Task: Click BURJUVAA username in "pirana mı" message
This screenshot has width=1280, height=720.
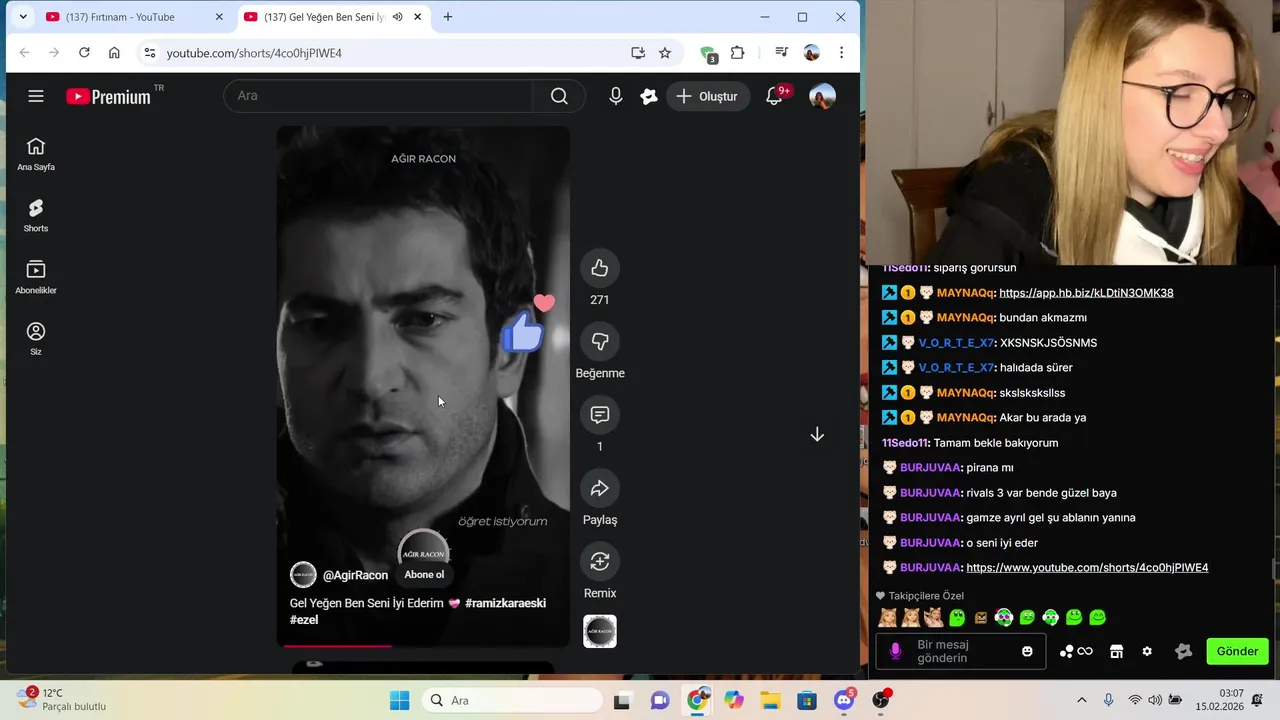Action: pyautogui.click(x=930, y=468)
